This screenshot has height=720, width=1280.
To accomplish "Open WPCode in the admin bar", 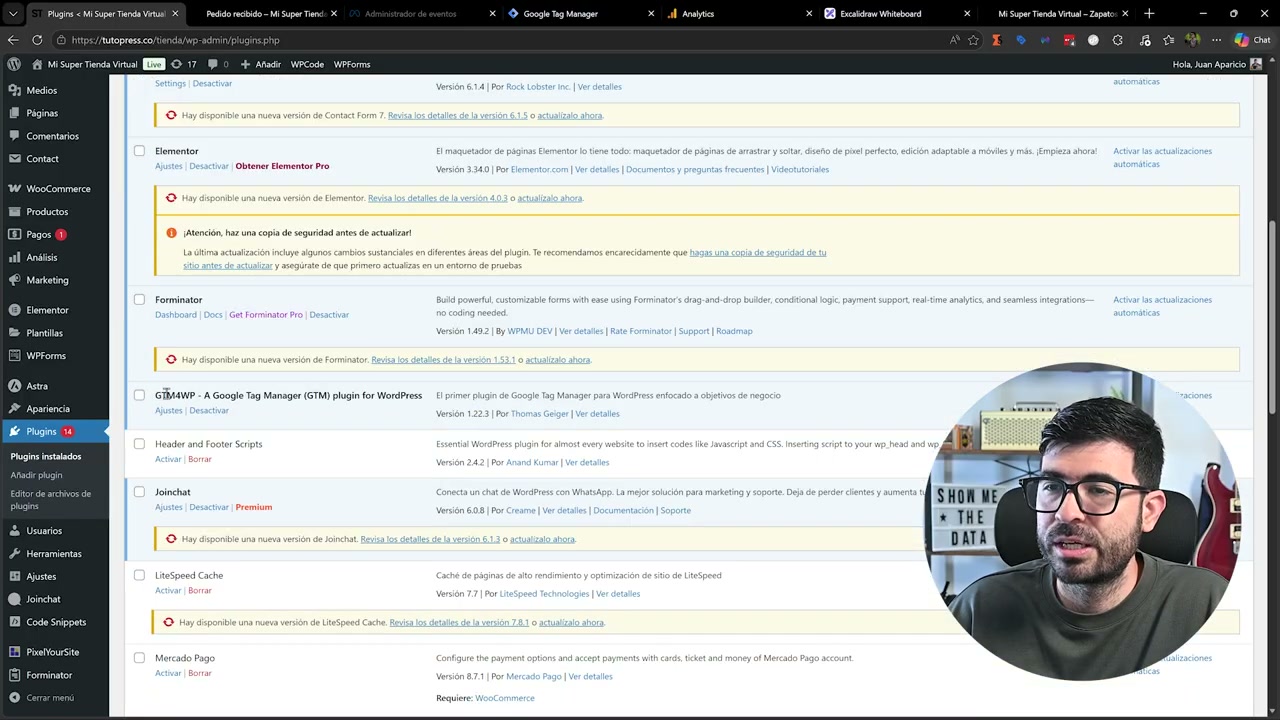I will (307, 64).
